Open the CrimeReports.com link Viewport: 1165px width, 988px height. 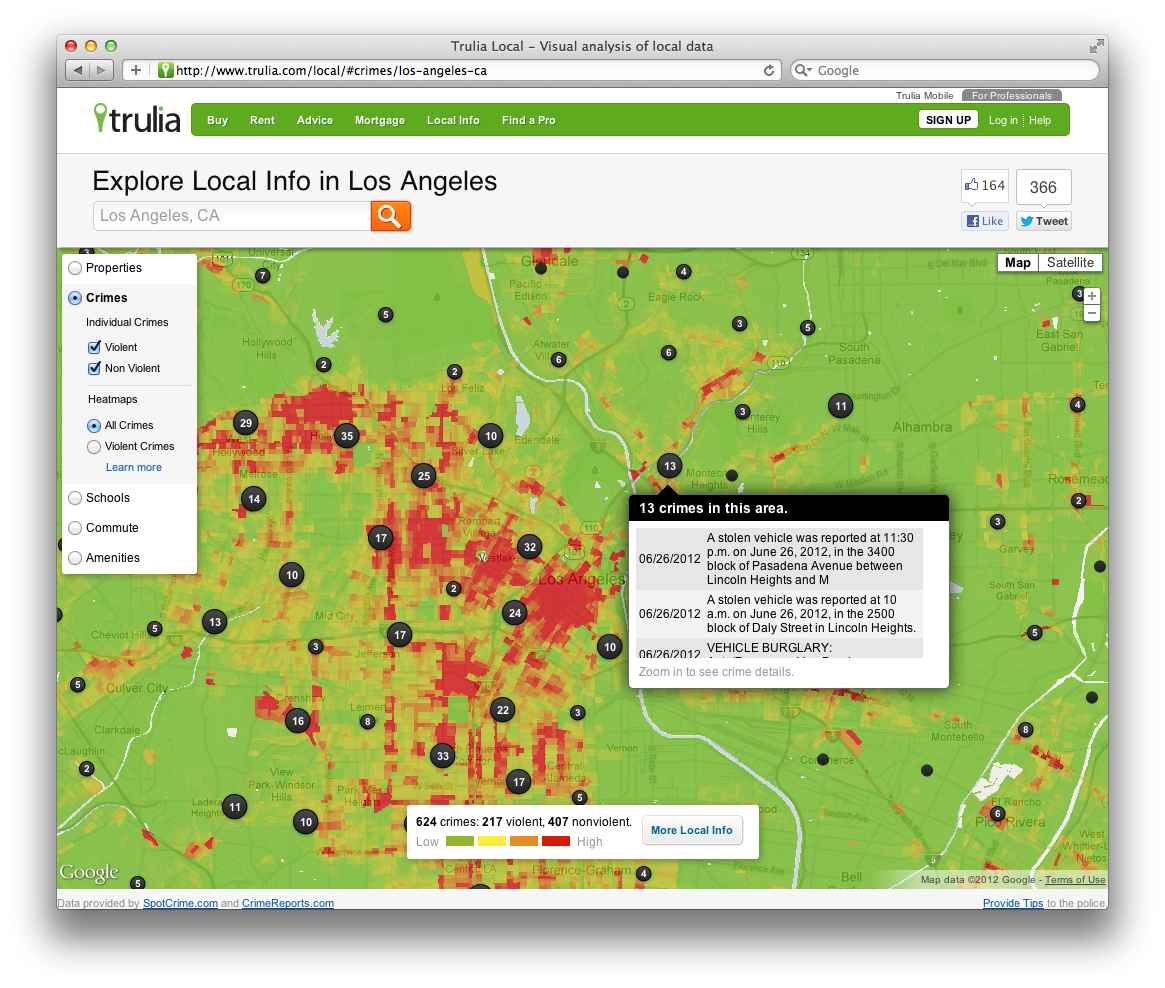click(288, 903)
